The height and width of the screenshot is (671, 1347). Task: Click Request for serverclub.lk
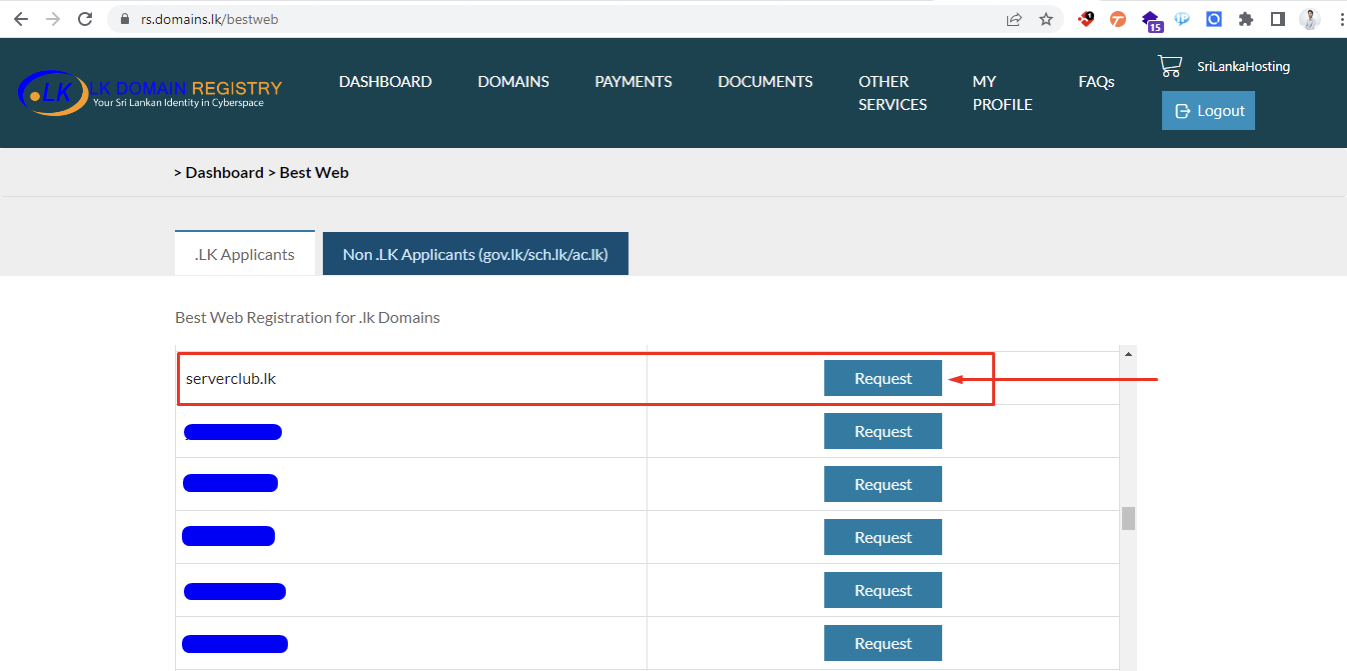point(882,378)
